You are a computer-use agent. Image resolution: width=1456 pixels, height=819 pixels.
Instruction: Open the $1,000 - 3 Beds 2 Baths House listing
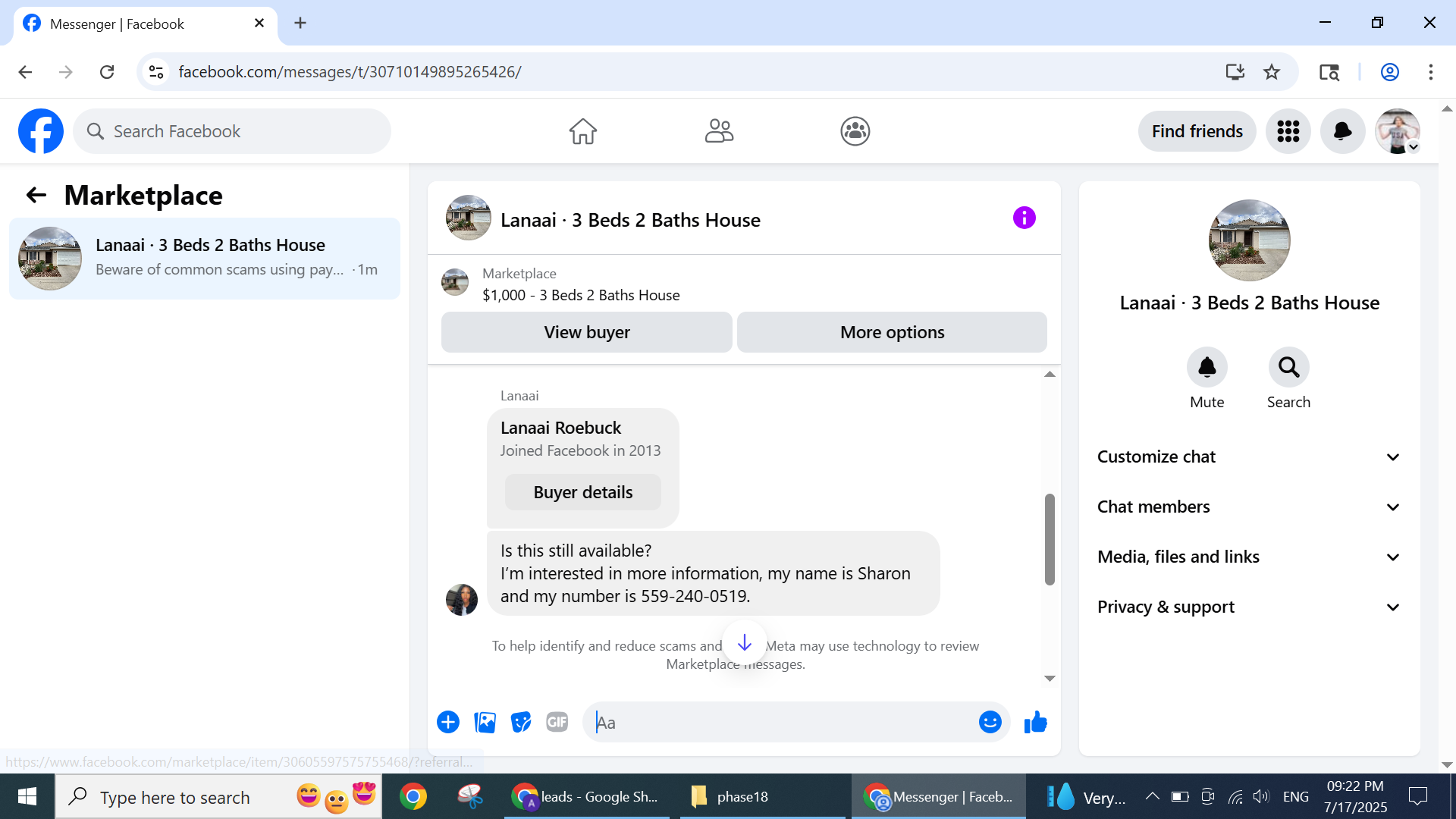(x=581, y=295)
